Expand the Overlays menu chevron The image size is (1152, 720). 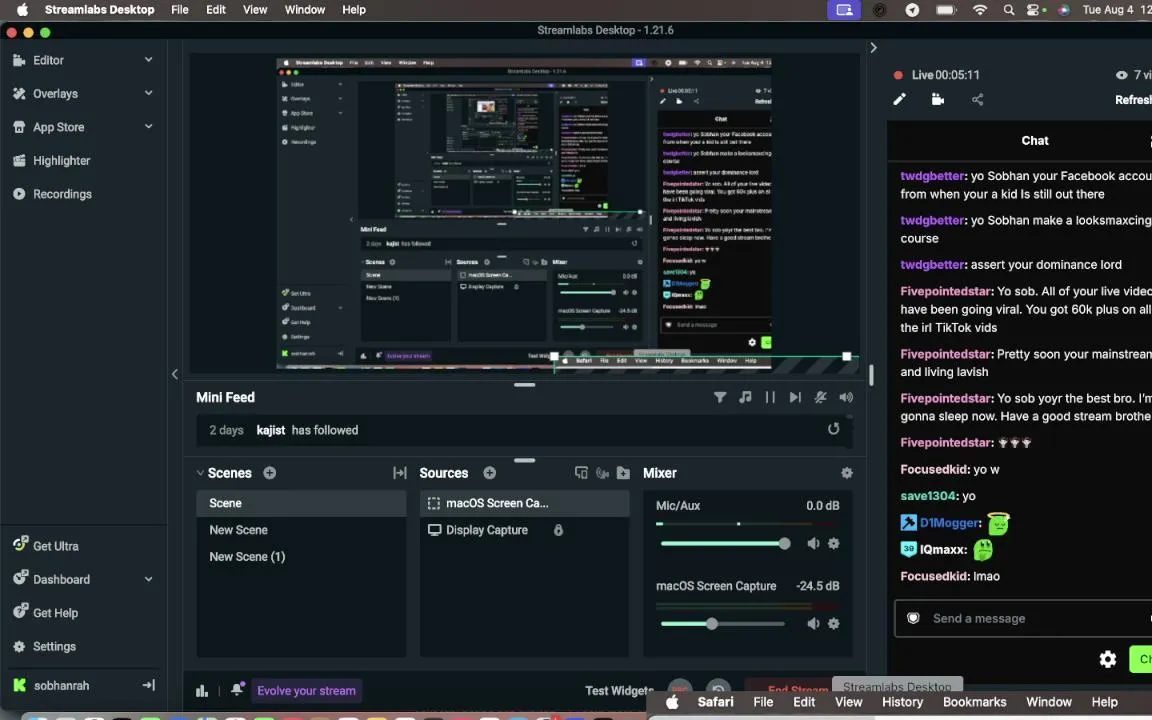point(148,93)
